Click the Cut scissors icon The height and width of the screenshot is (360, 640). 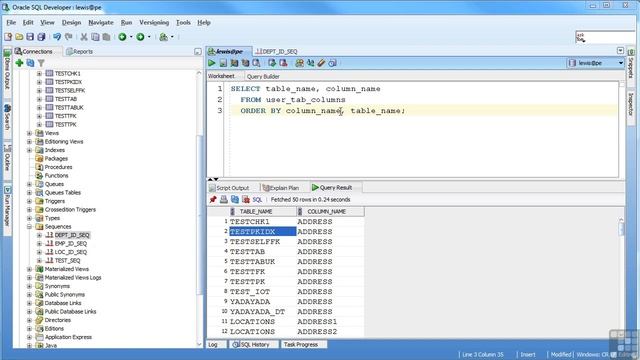84,37
